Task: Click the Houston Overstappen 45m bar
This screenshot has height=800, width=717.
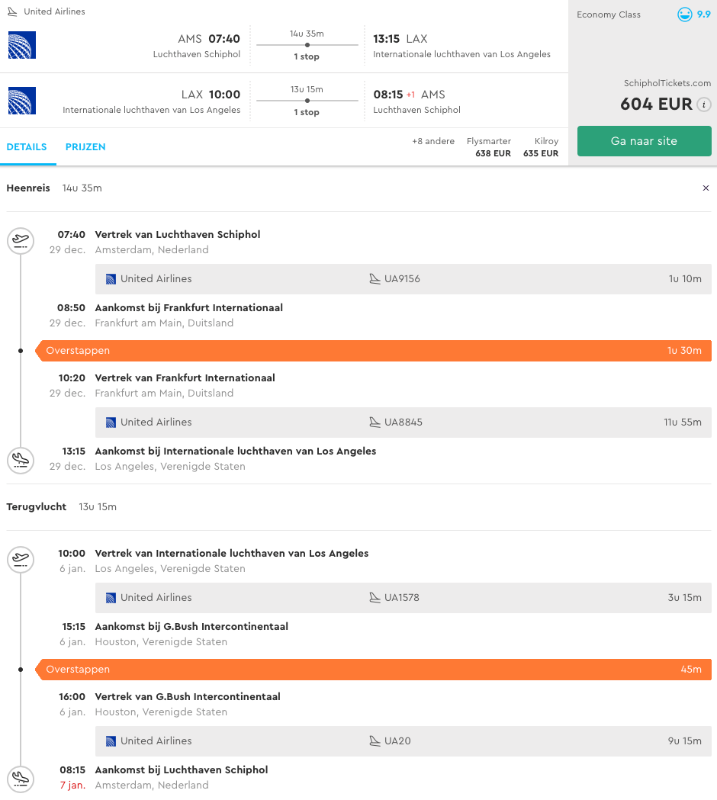Action: 373,669
